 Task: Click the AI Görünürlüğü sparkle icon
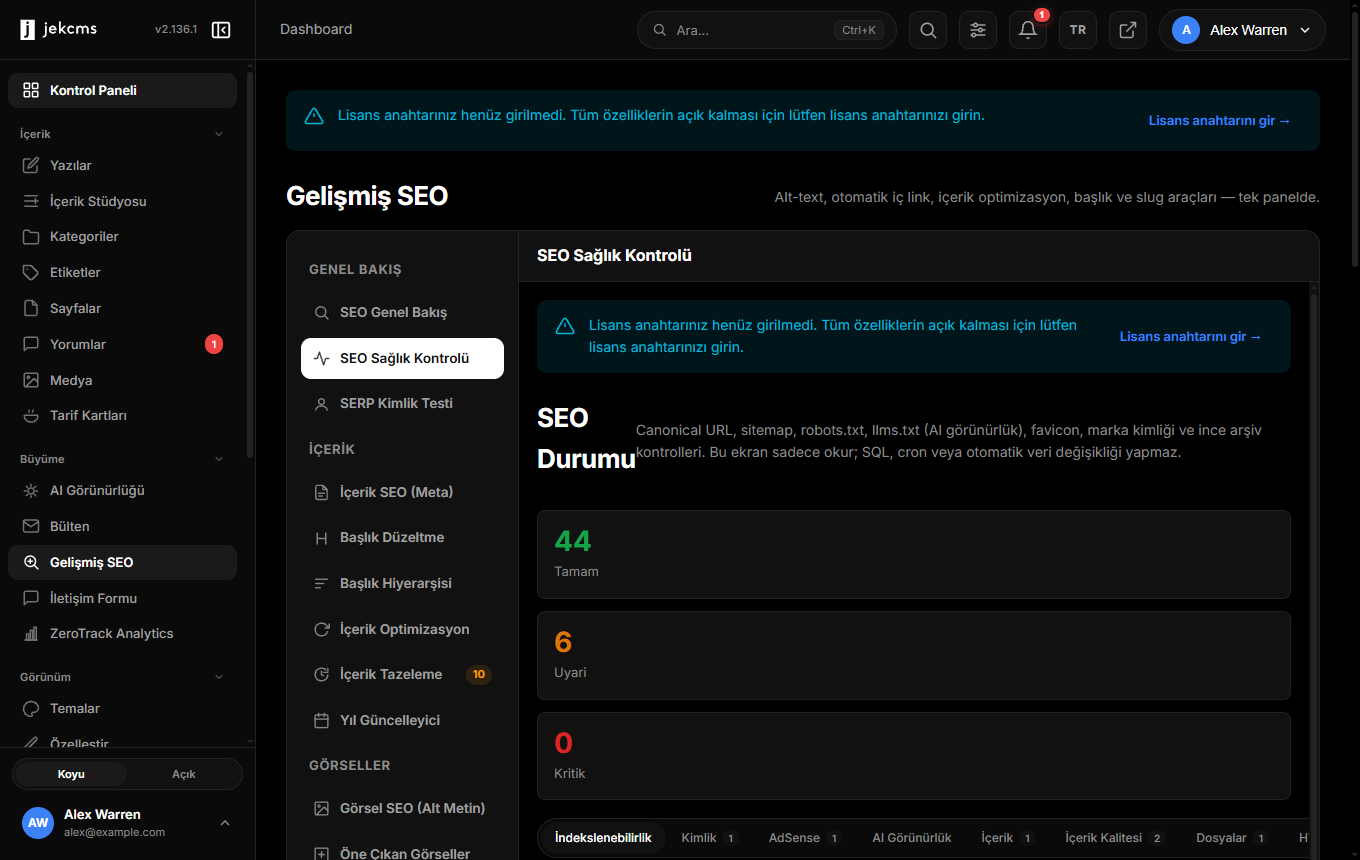pos(31,491)
